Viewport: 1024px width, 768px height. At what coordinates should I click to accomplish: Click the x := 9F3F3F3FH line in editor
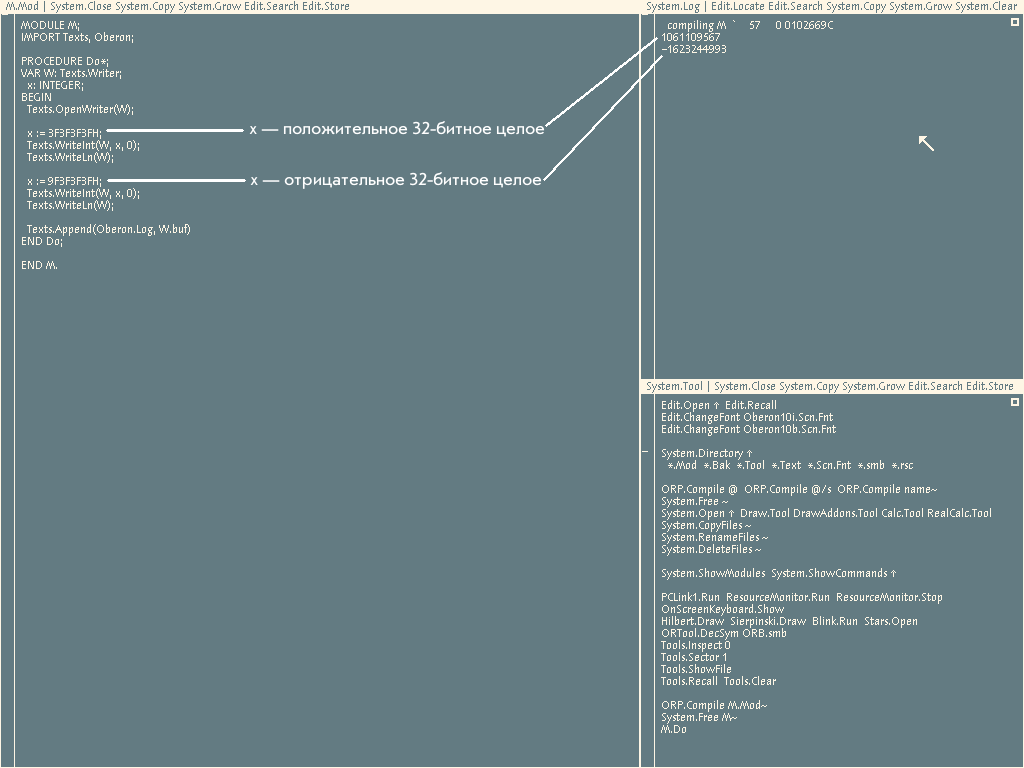(64, 181)
